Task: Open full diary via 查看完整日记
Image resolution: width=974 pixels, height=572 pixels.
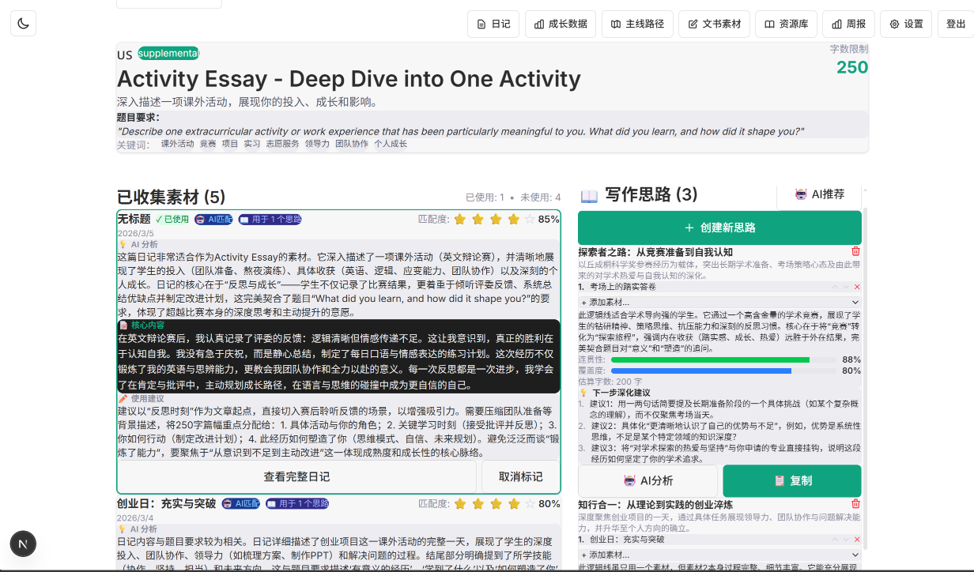Action: (297, 477)
